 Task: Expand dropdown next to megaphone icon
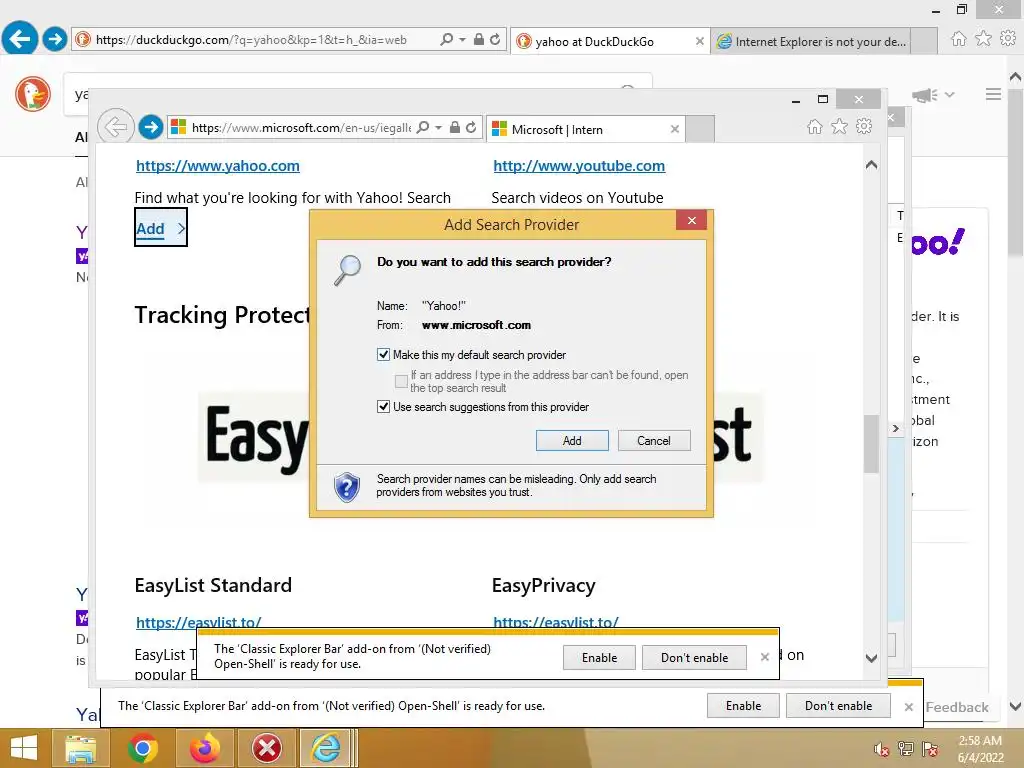[x=950, y=95]
